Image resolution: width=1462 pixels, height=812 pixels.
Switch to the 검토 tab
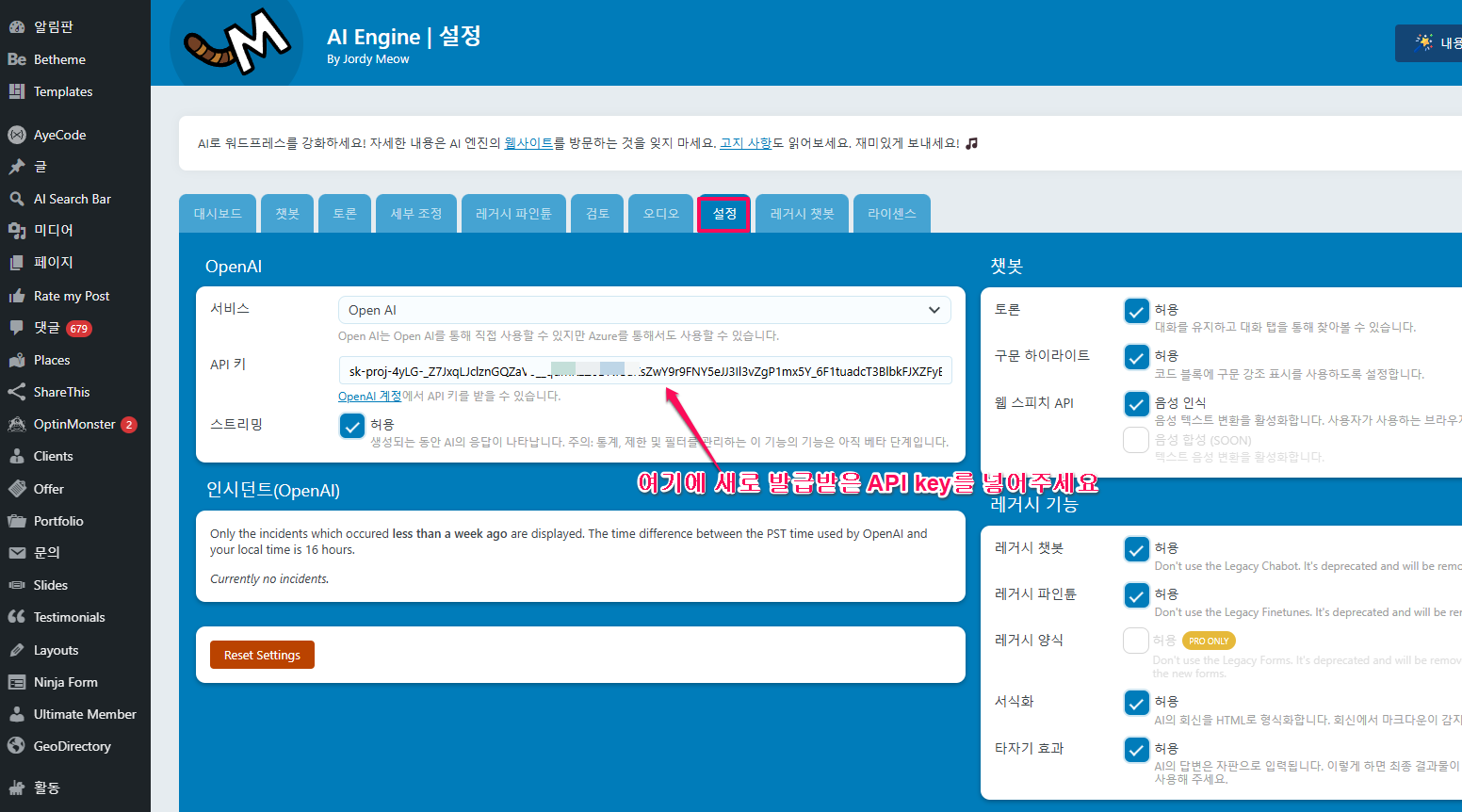pos(597,214)
